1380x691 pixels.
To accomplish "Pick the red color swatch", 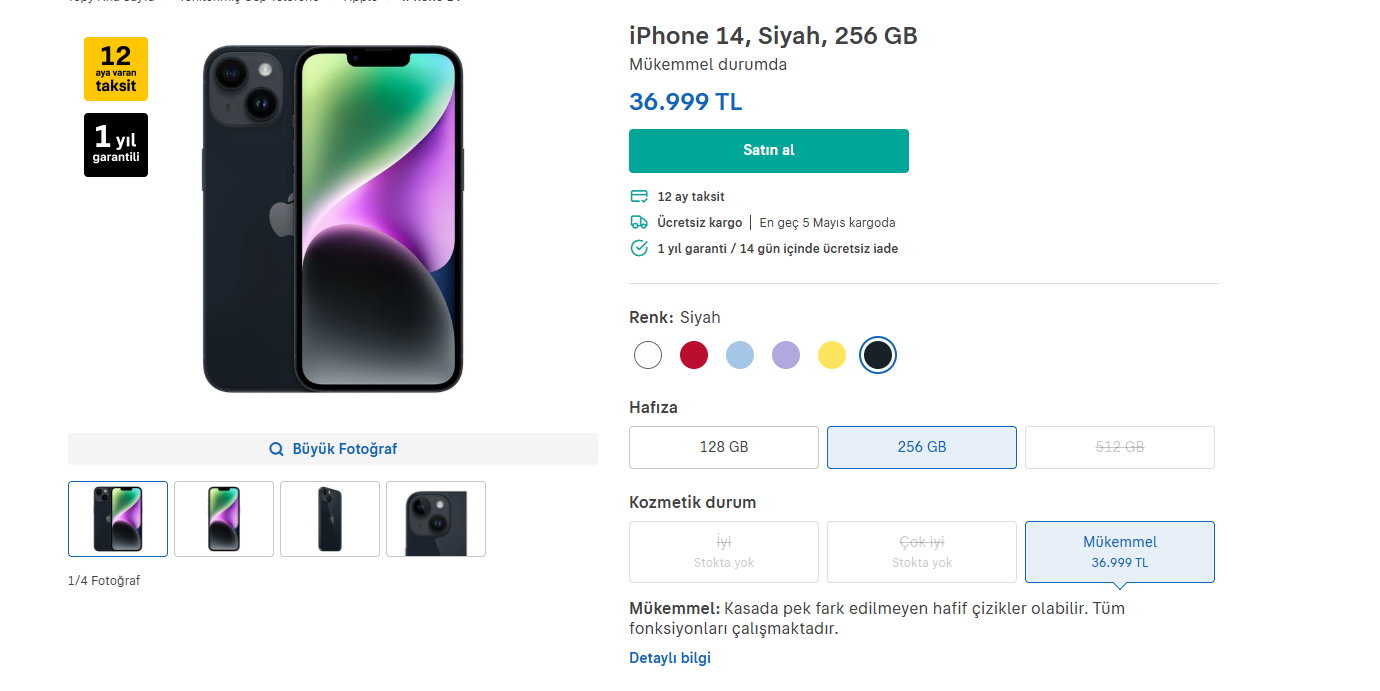I will click(694, 355).
